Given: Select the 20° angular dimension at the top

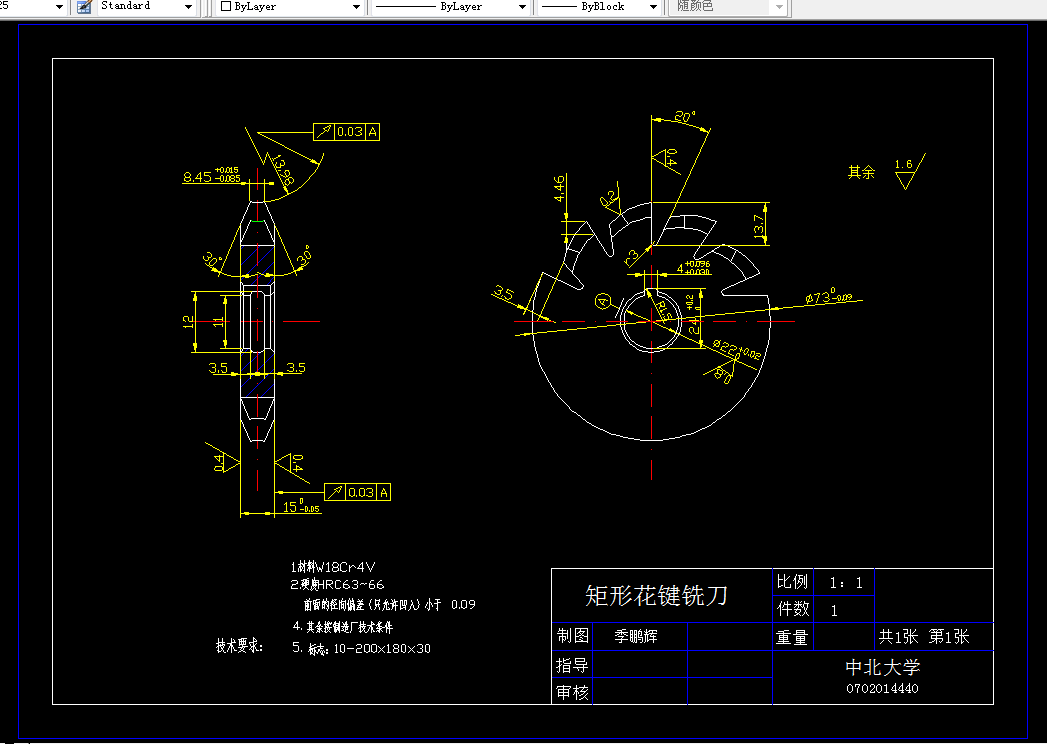Looking at the screenshot, I should [681, 117].
